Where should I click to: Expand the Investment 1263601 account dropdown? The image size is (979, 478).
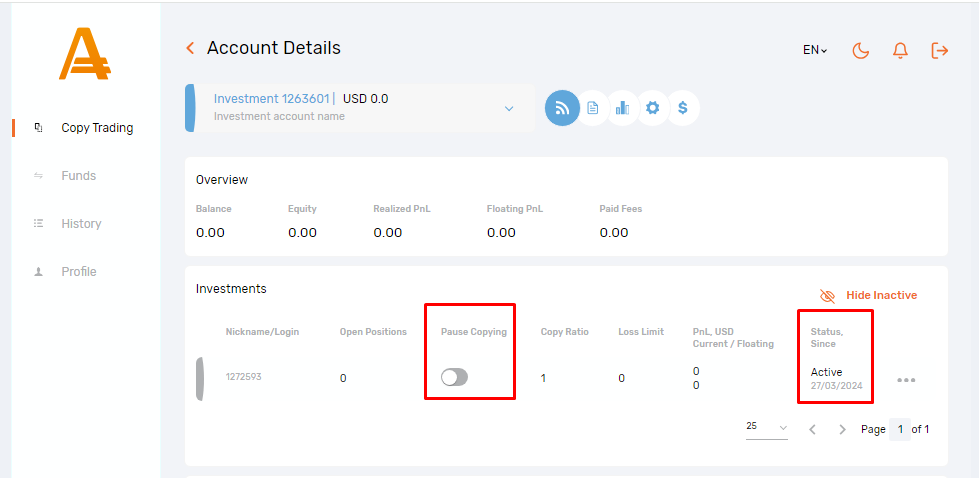[508, 108]
